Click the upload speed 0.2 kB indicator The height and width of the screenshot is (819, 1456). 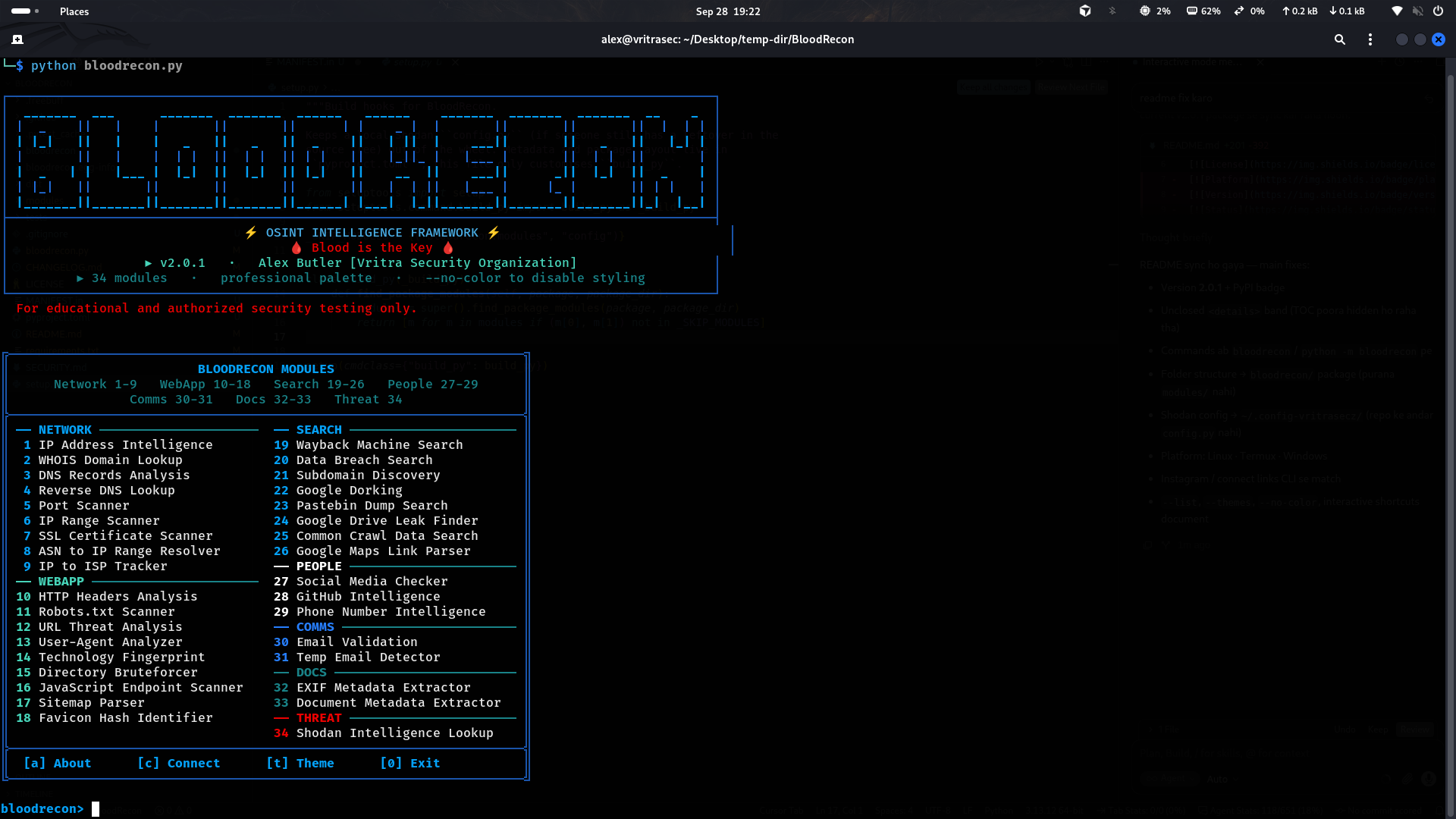pos(1300,11)
